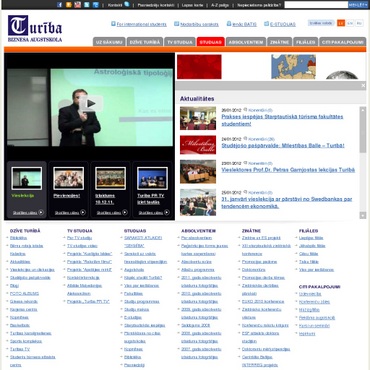
Task: Select the Vieslekcija video thumbnail
Action: [27, 178]
